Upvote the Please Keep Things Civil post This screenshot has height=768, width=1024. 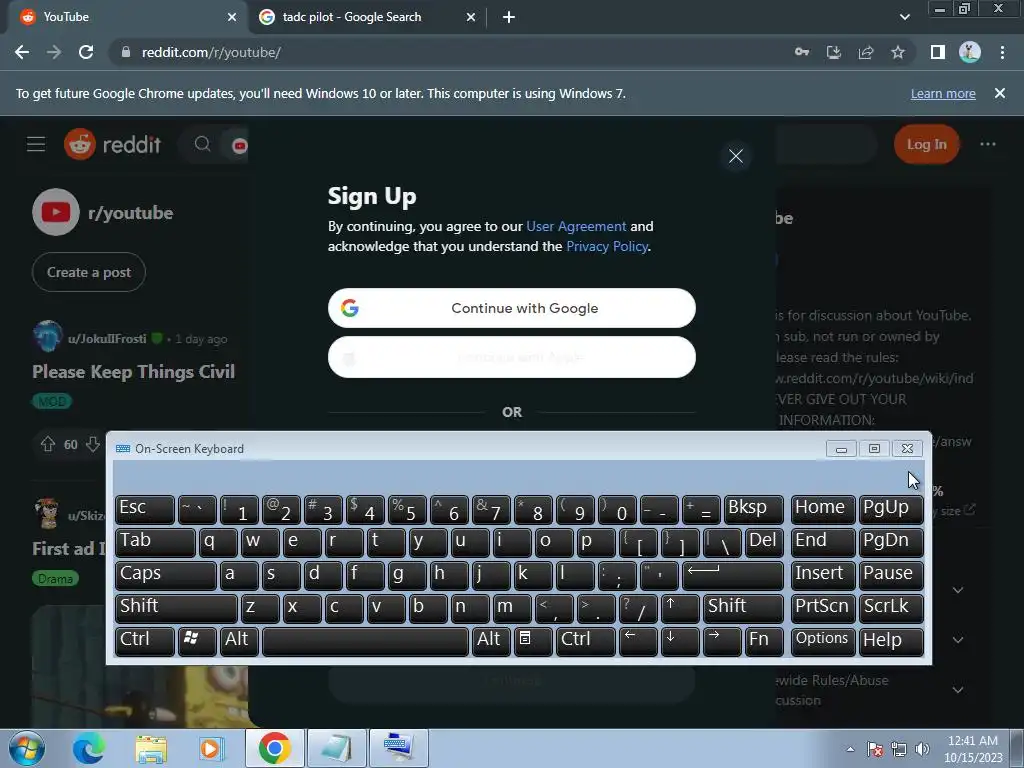pos(48,445)
